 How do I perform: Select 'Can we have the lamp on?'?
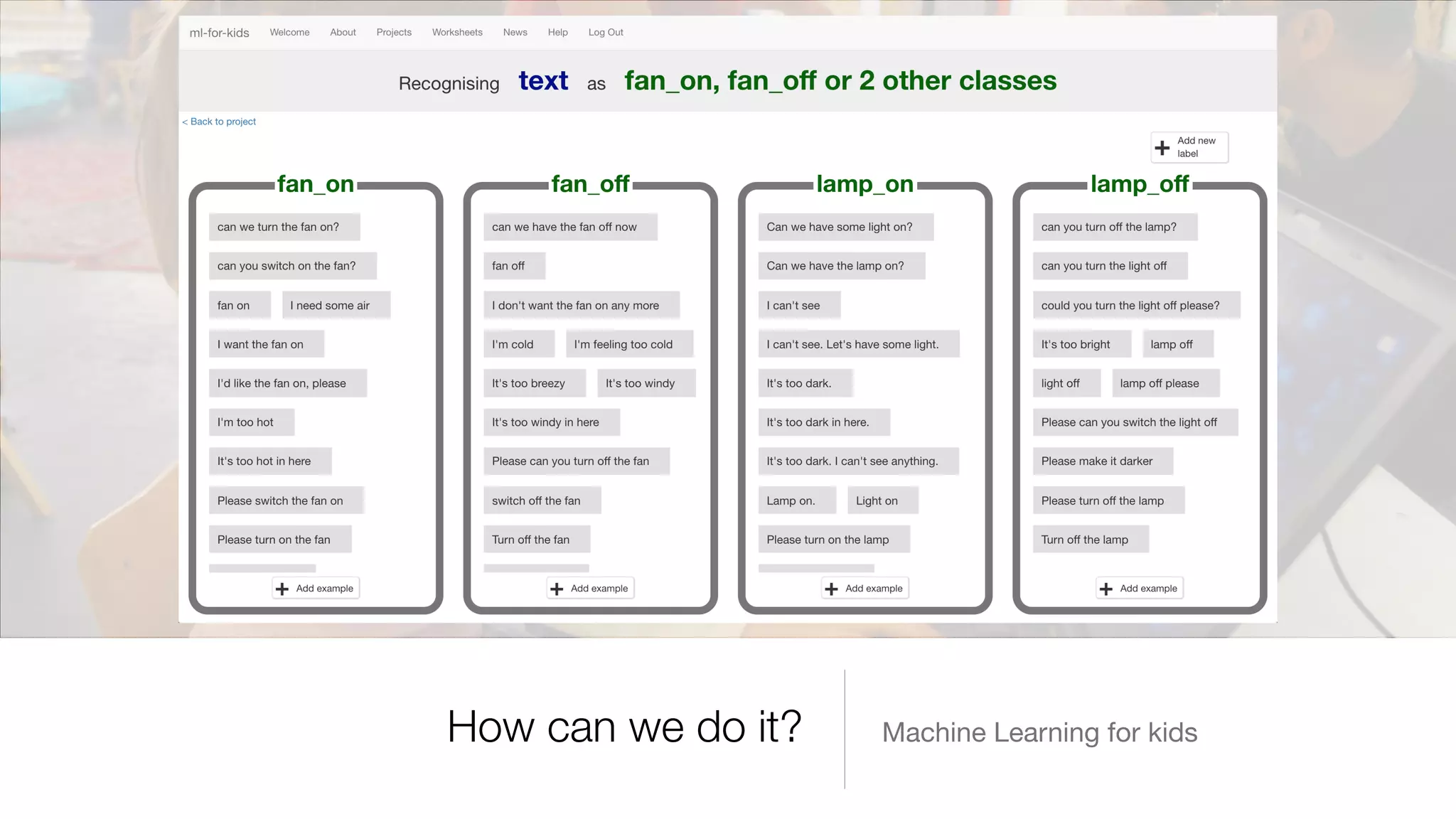(842, 266)
